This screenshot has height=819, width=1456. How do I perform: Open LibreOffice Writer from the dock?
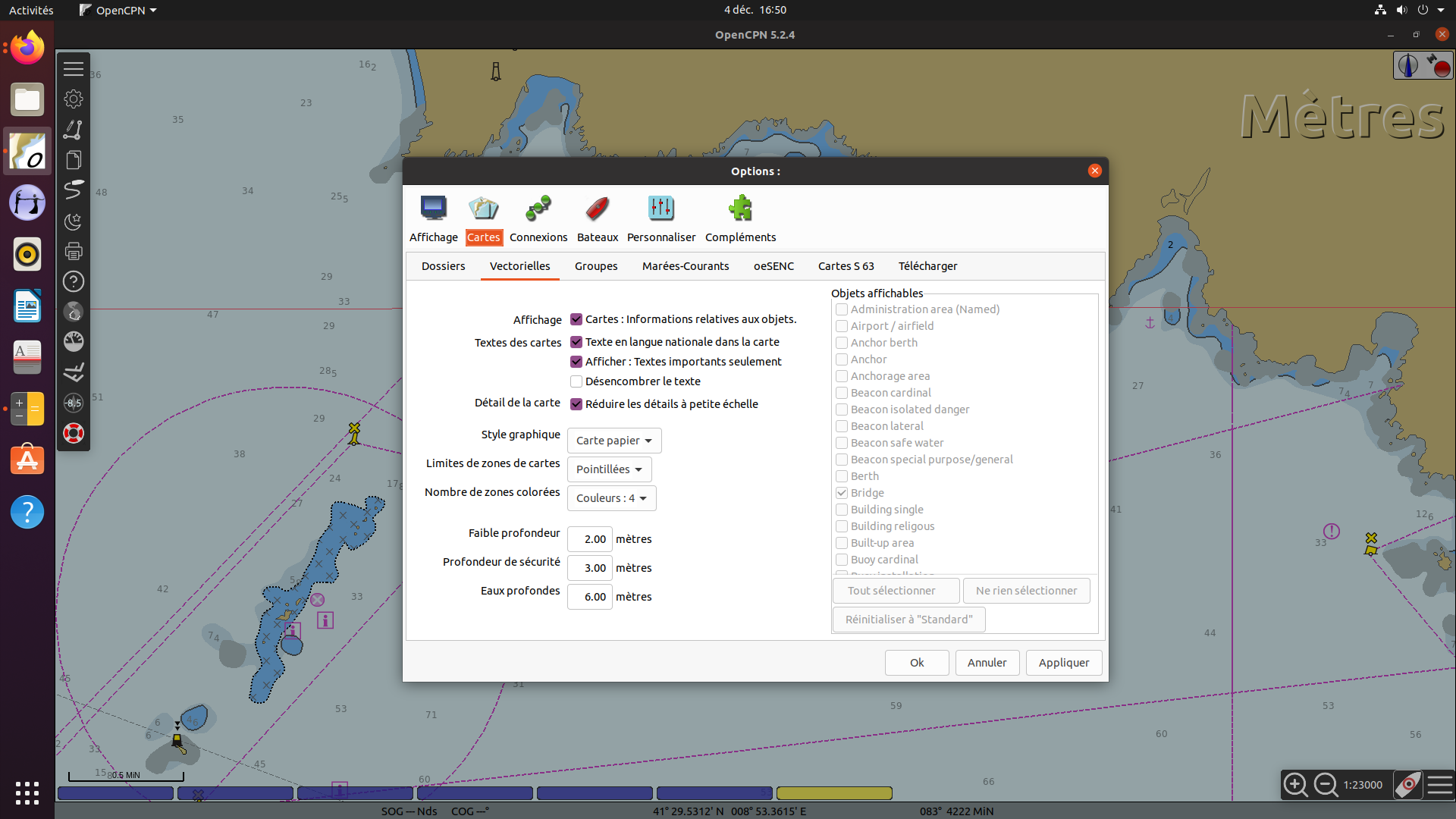click(x=27, y=306)
